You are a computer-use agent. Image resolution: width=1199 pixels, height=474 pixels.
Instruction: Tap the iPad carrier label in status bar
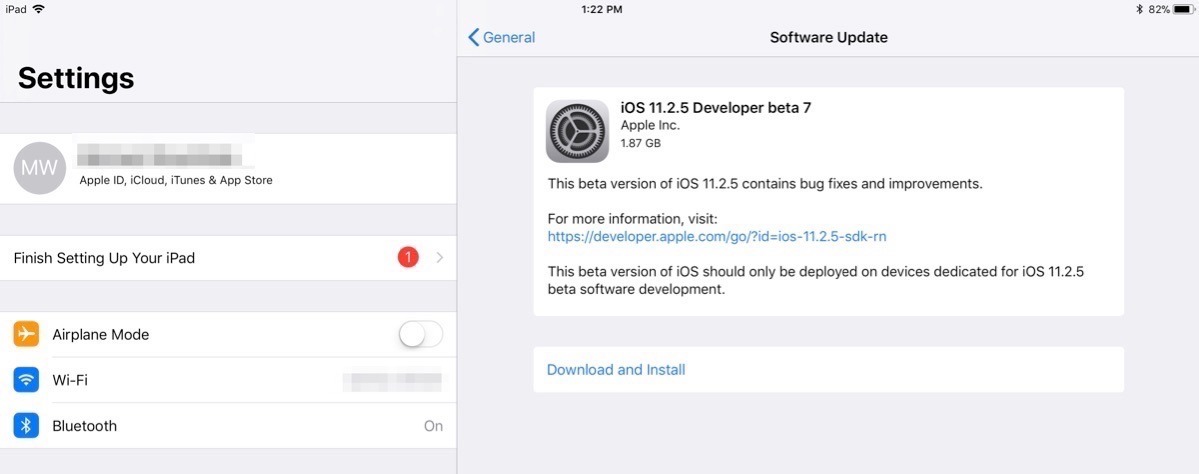[x=16, y=9]
